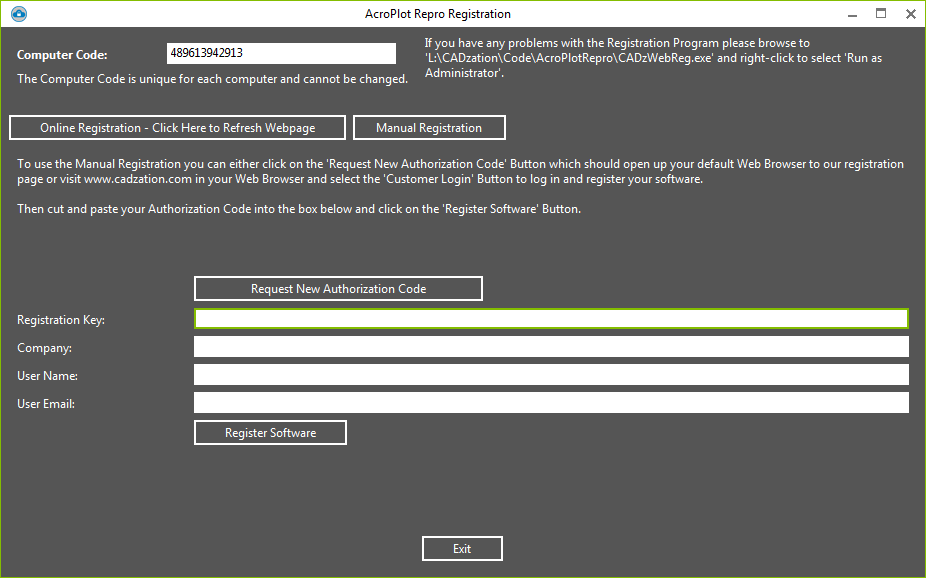Click Request New Authorization Code button
926x578 pixels.
(338, 289)
